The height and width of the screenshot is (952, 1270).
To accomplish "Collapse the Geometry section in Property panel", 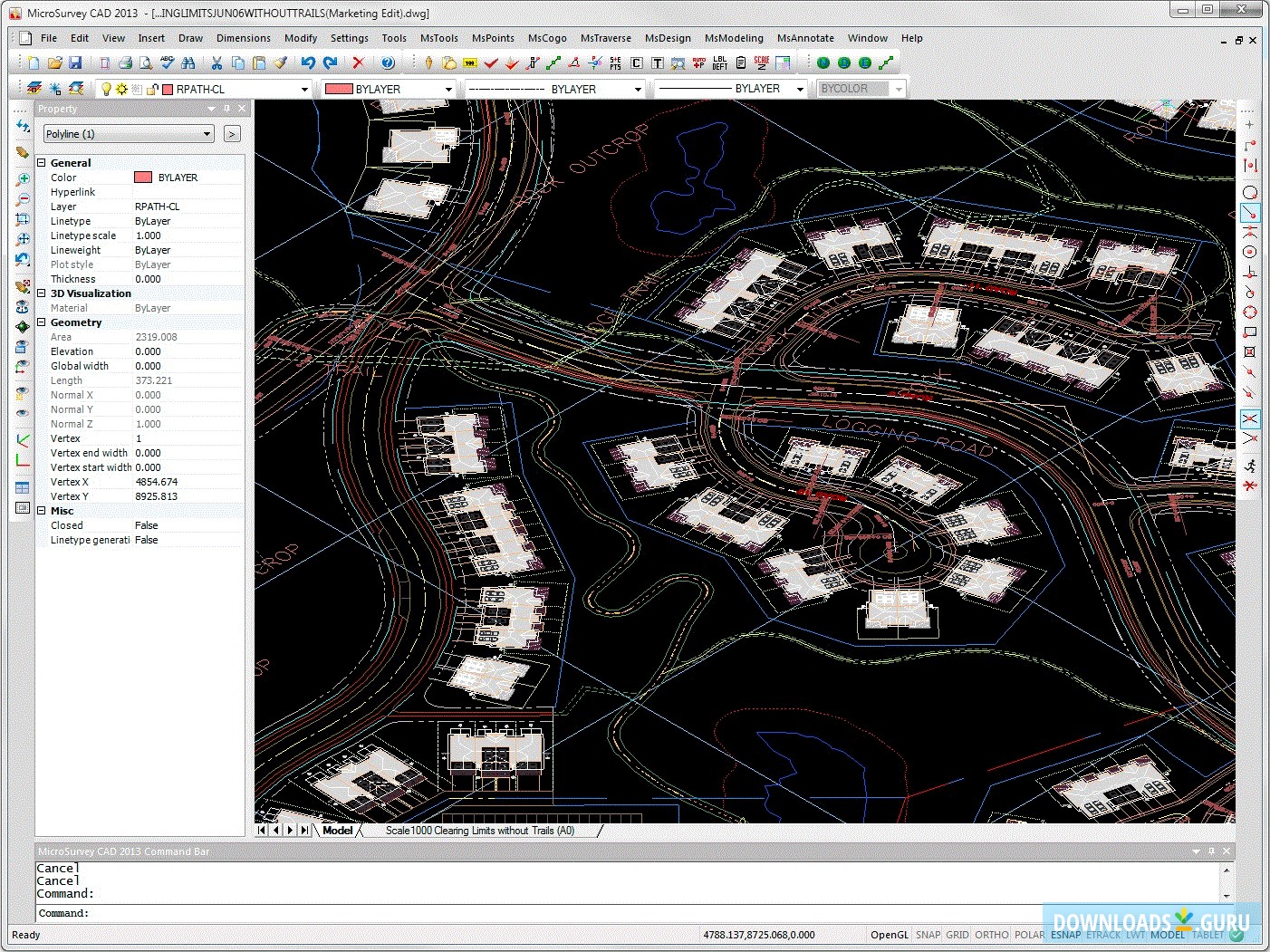I will click(42, 322).
